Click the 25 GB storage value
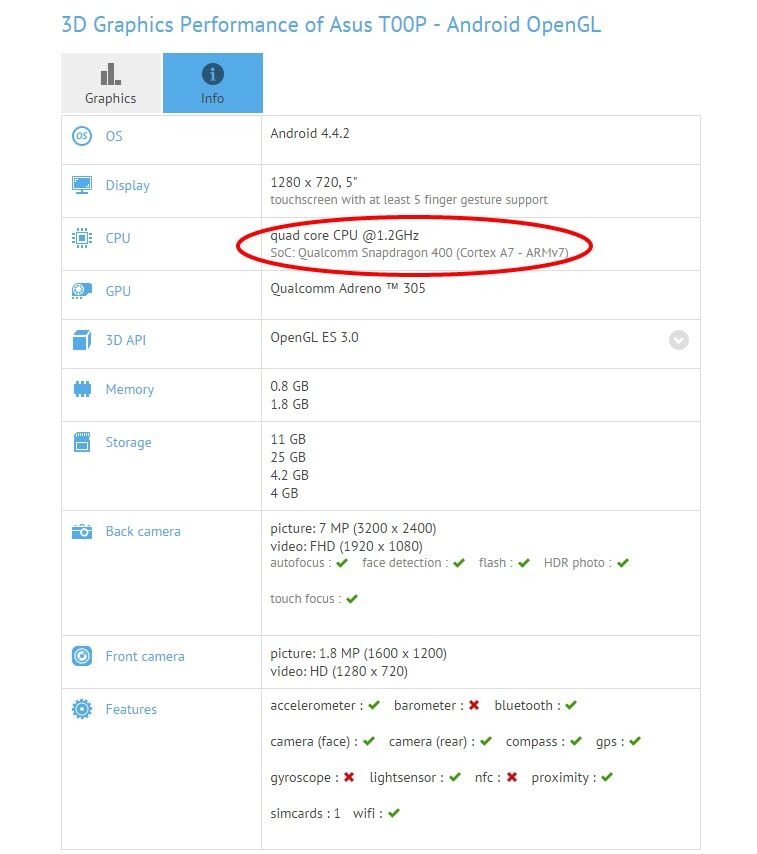This screenshot has height=854, width=757. 288,457
